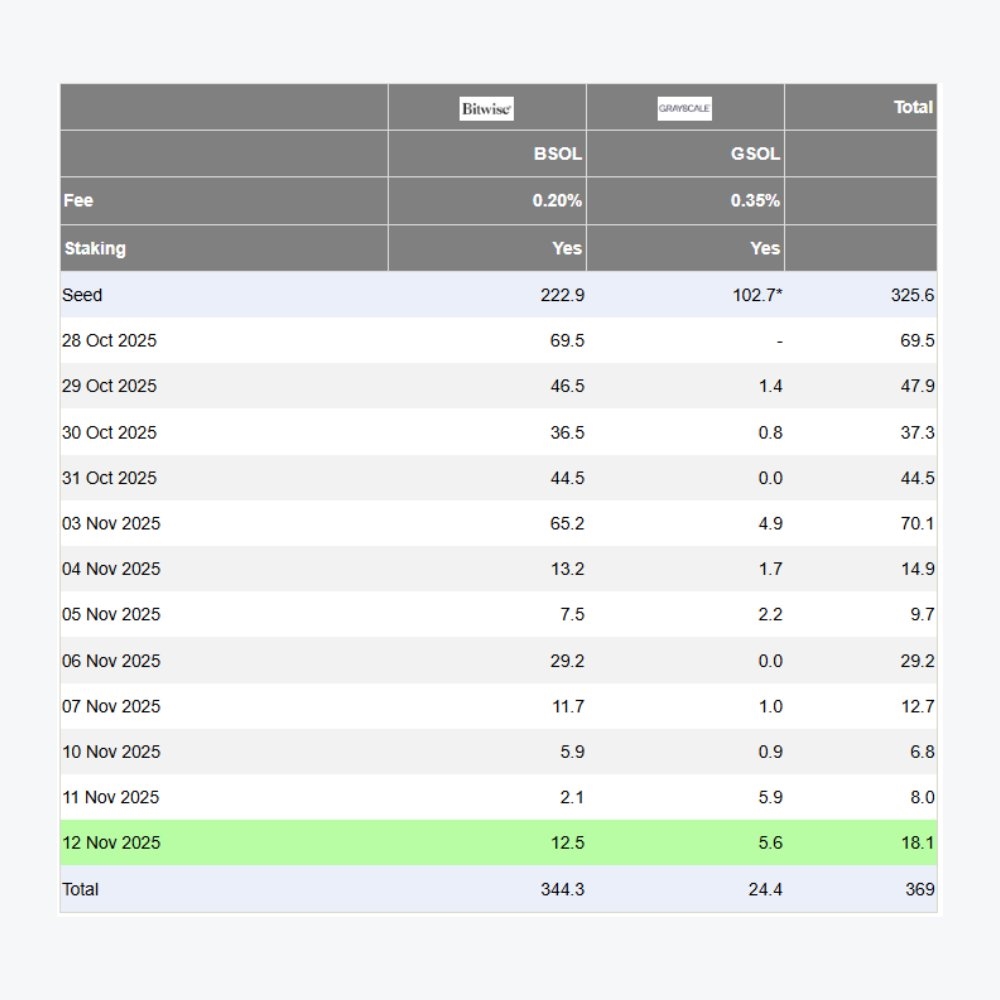Viewport: 1000px width, 1000px height.
Task: Click the Staking row label
Action: pos(95,248)
